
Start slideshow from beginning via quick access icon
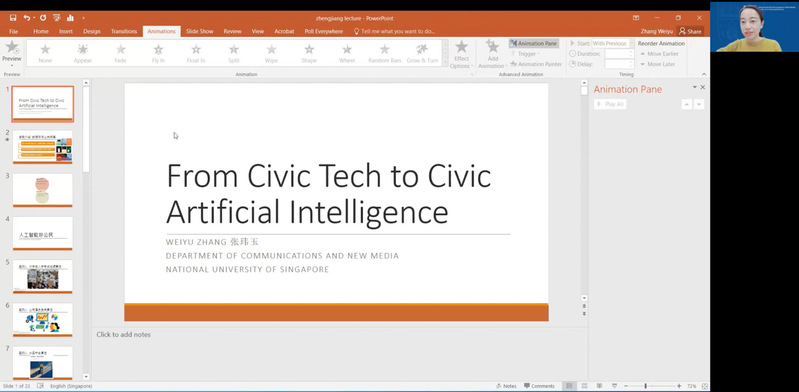click(57, 18)
